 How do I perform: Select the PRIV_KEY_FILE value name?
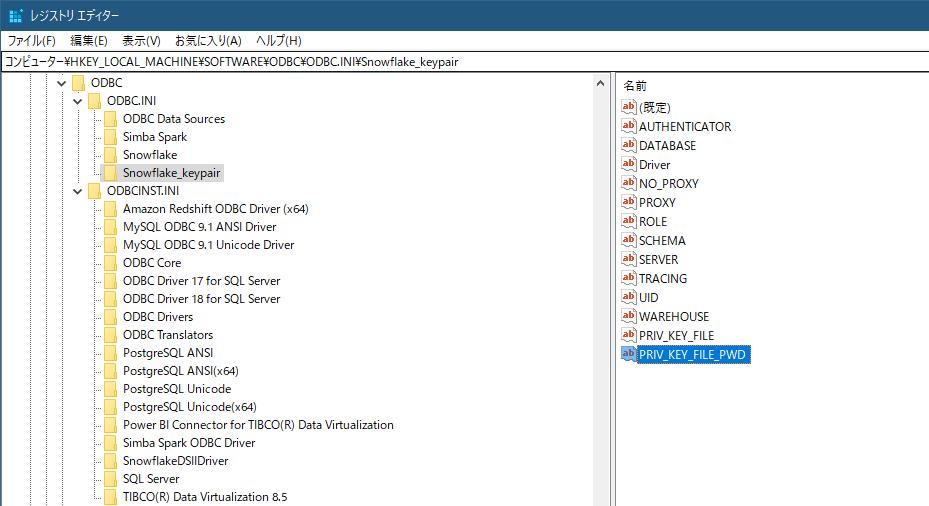click(676, 335)
